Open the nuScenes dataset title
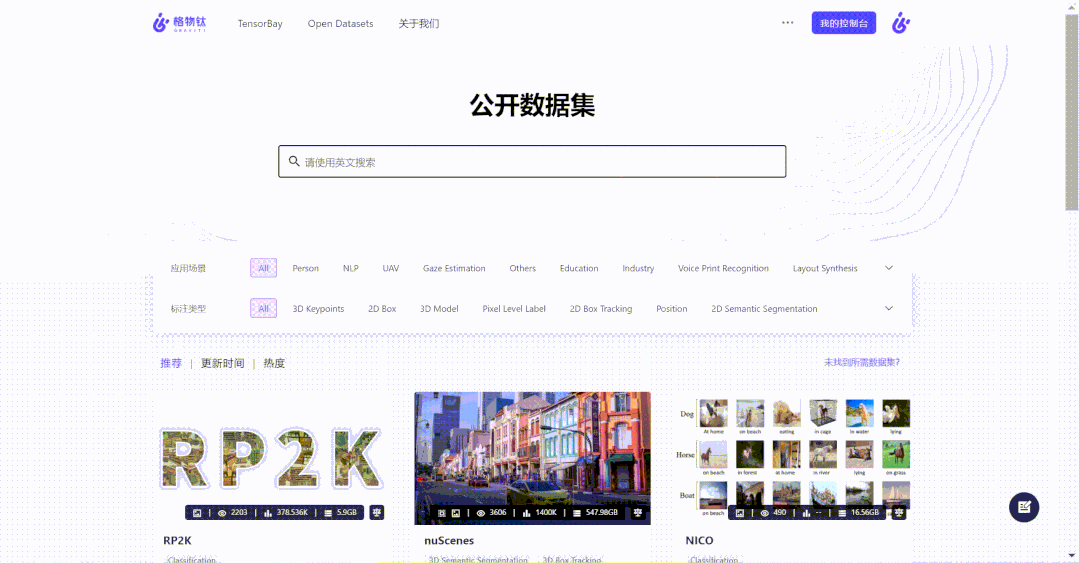The image size is (1079, 563). coord(449,540)
